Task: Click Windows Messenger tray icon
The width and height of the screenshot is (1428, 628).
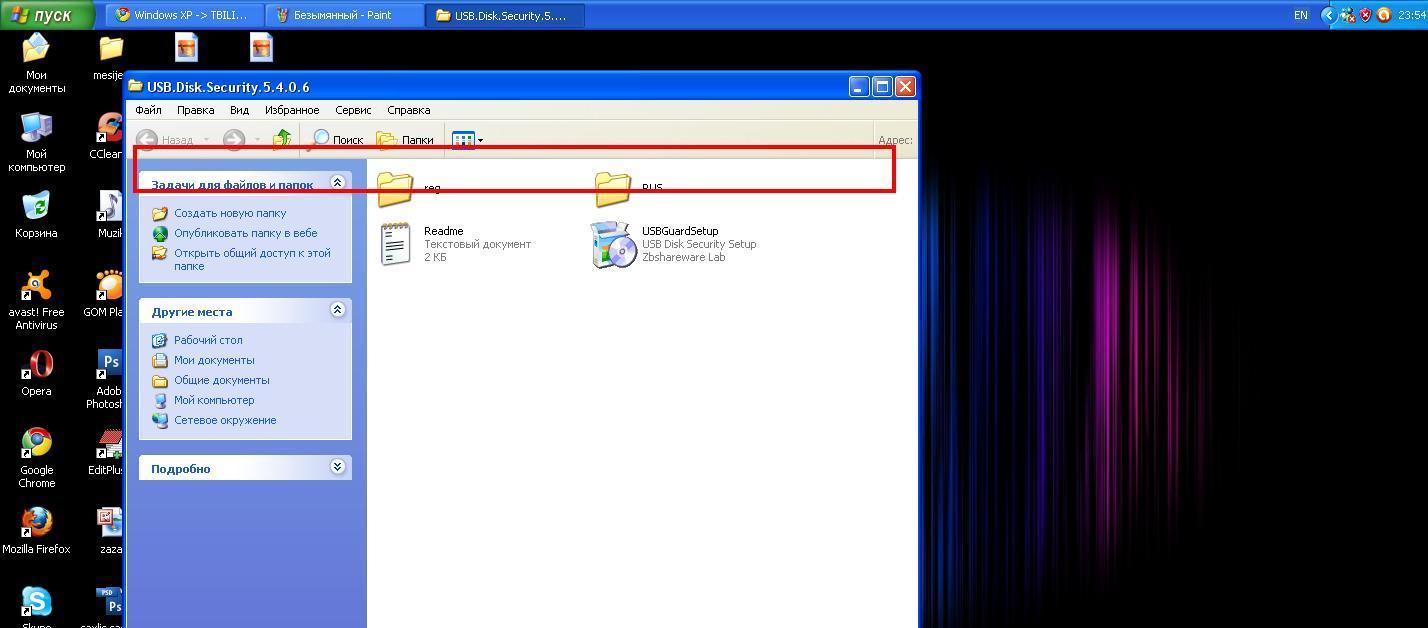Action: (1348, 15)
